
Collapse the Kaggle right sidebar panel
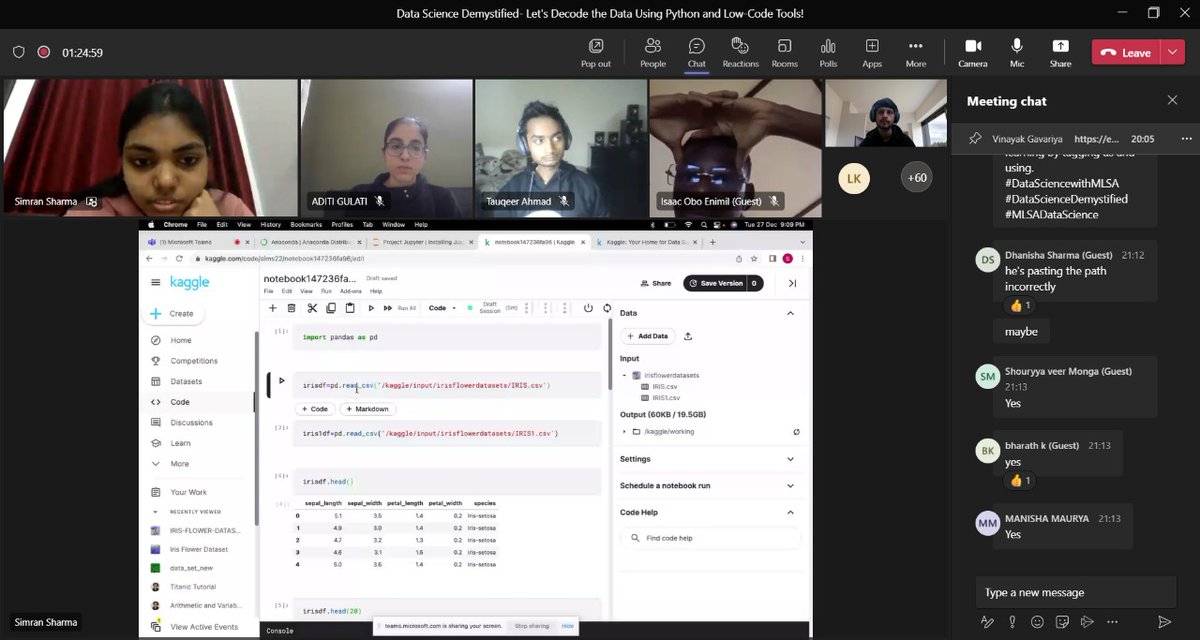[x=793, y=283]
